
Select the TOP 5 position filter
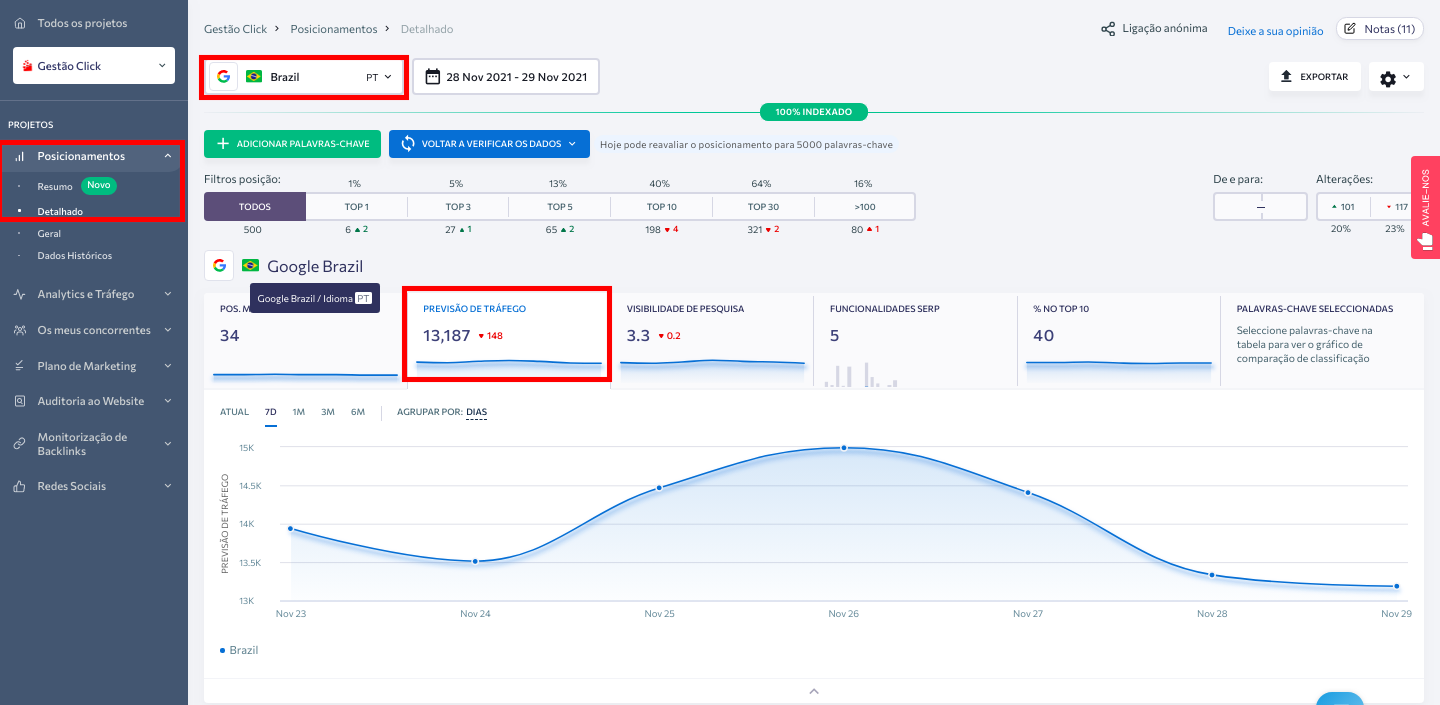(x=560, y=207)
